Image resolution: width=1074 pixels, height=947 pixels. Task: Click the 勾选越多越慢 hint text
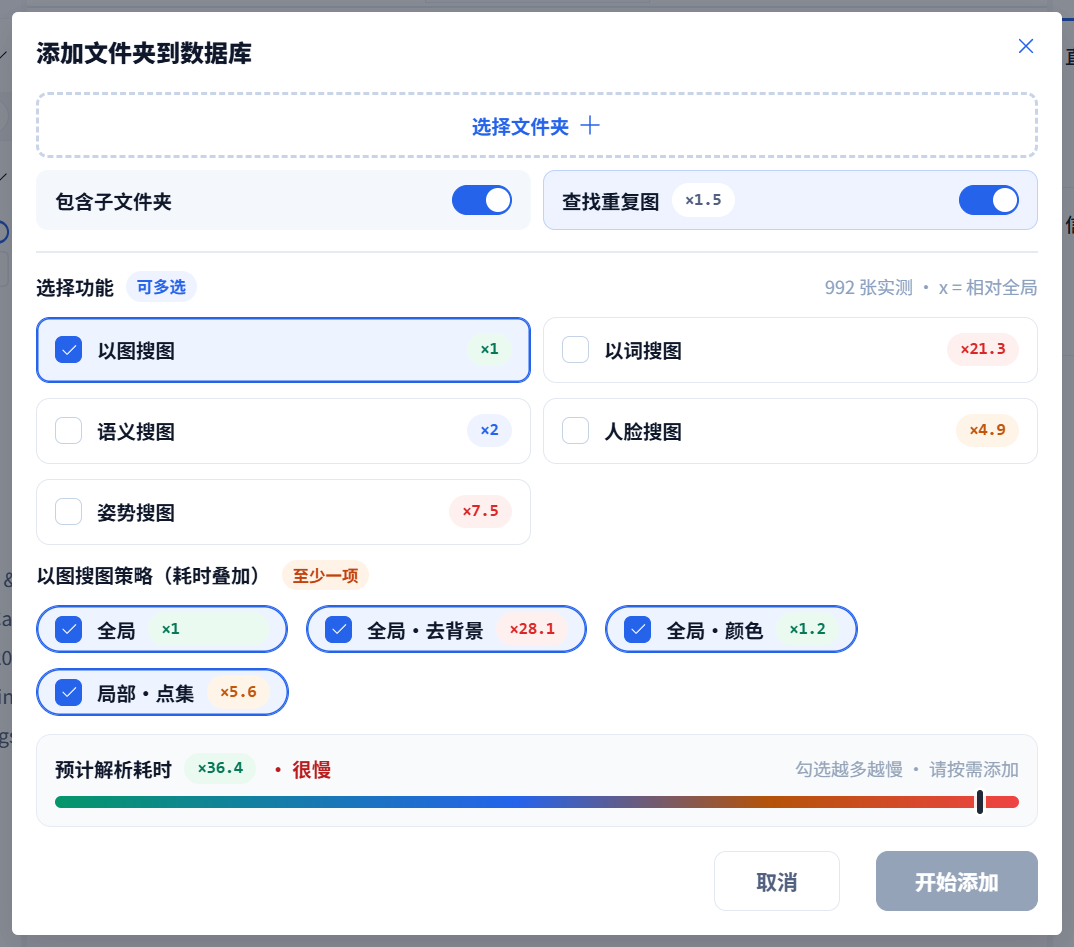tap(849, 770)
